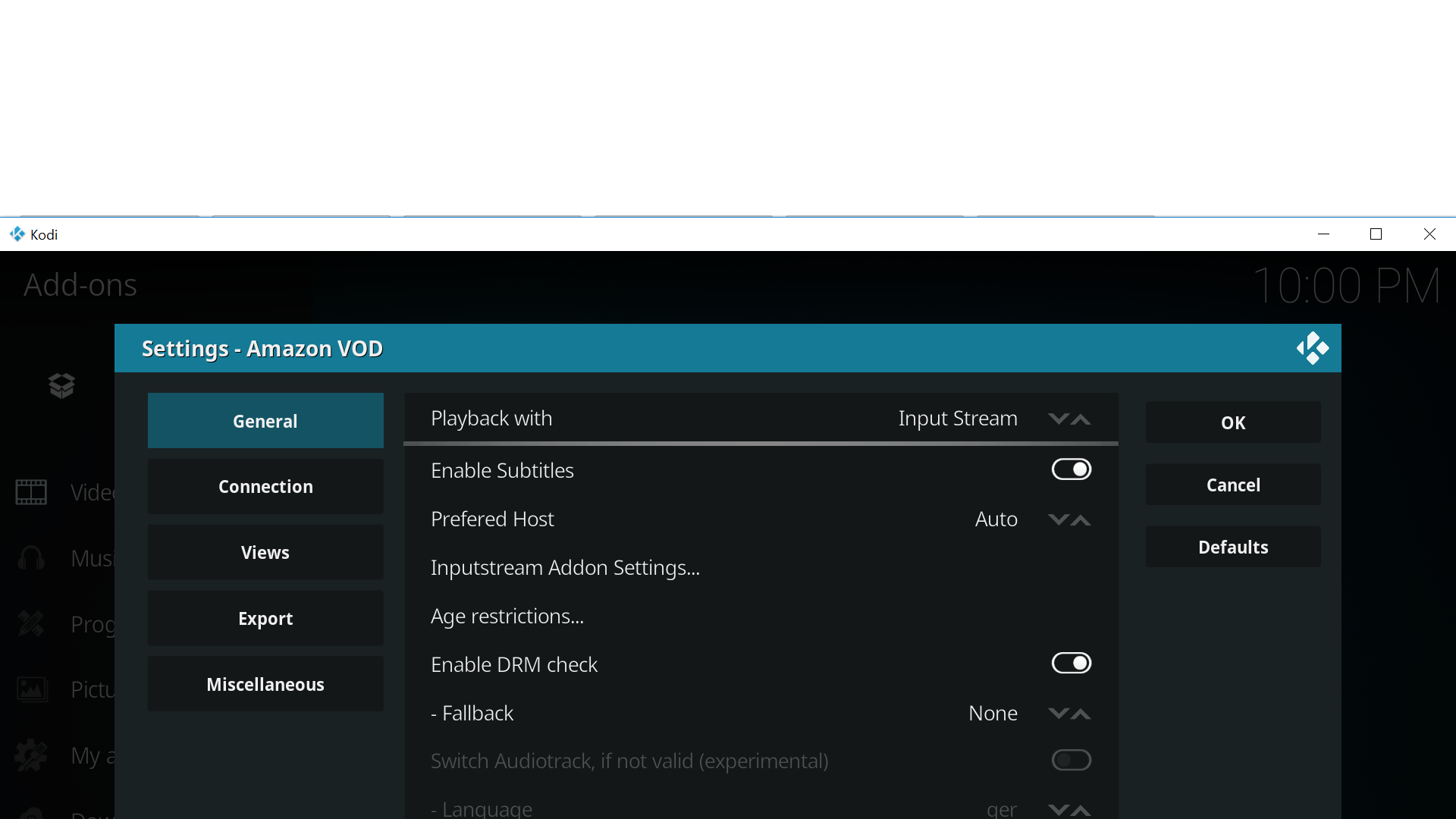Open the Miscellaneous settings category

click(x=265, y=684)
